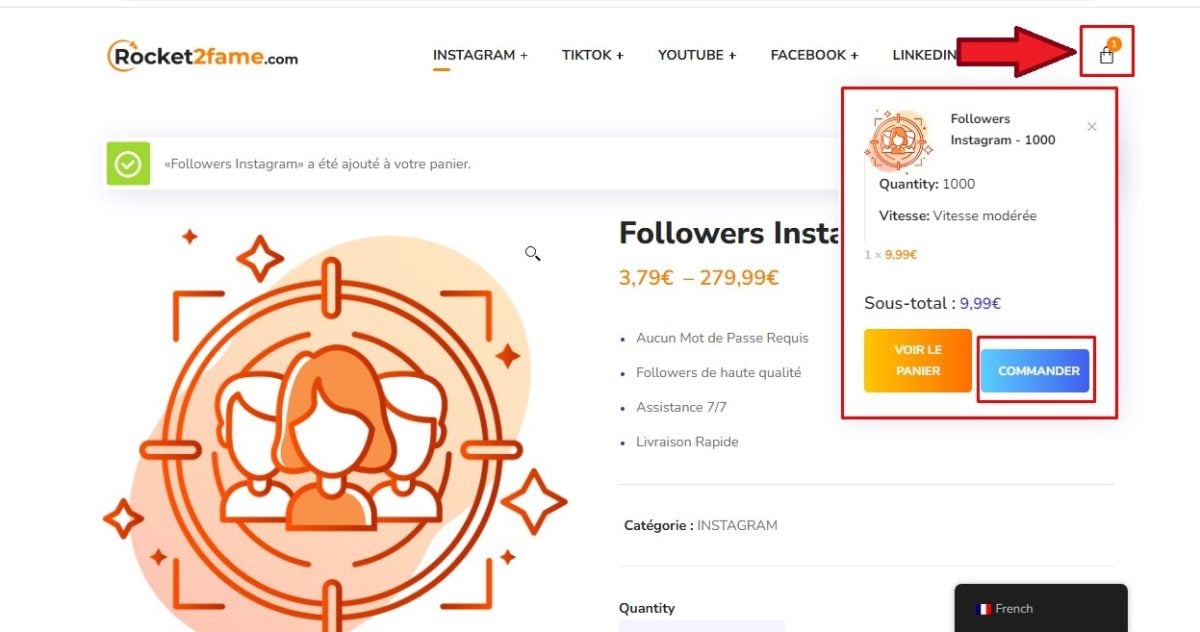Open the shopping bag cart icon
This screenshot has width=1200, height=632.
point(1106,55)
